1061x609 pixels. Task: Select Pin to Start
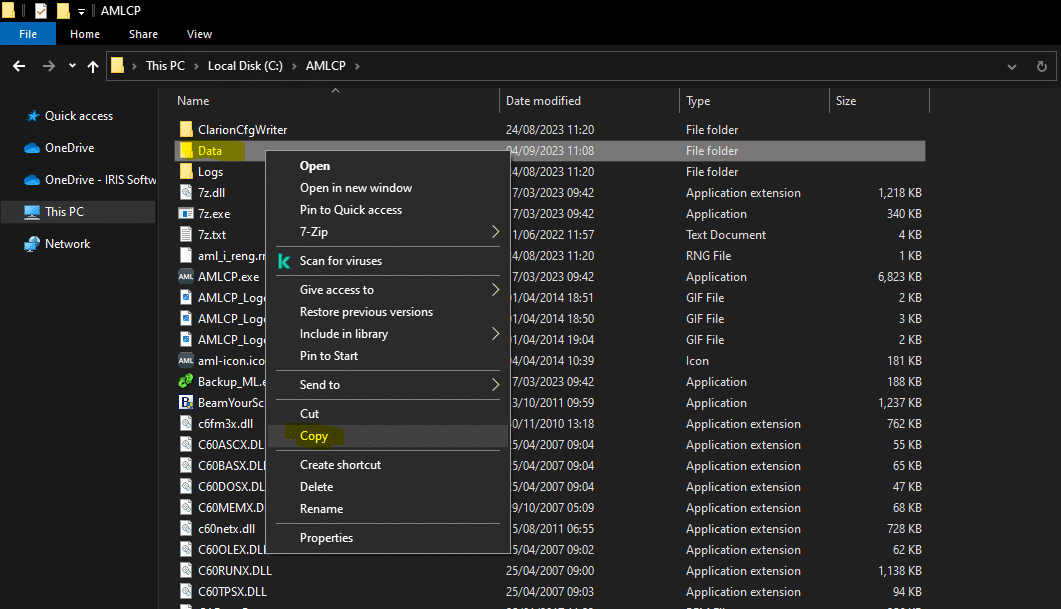tap(388, 356)
